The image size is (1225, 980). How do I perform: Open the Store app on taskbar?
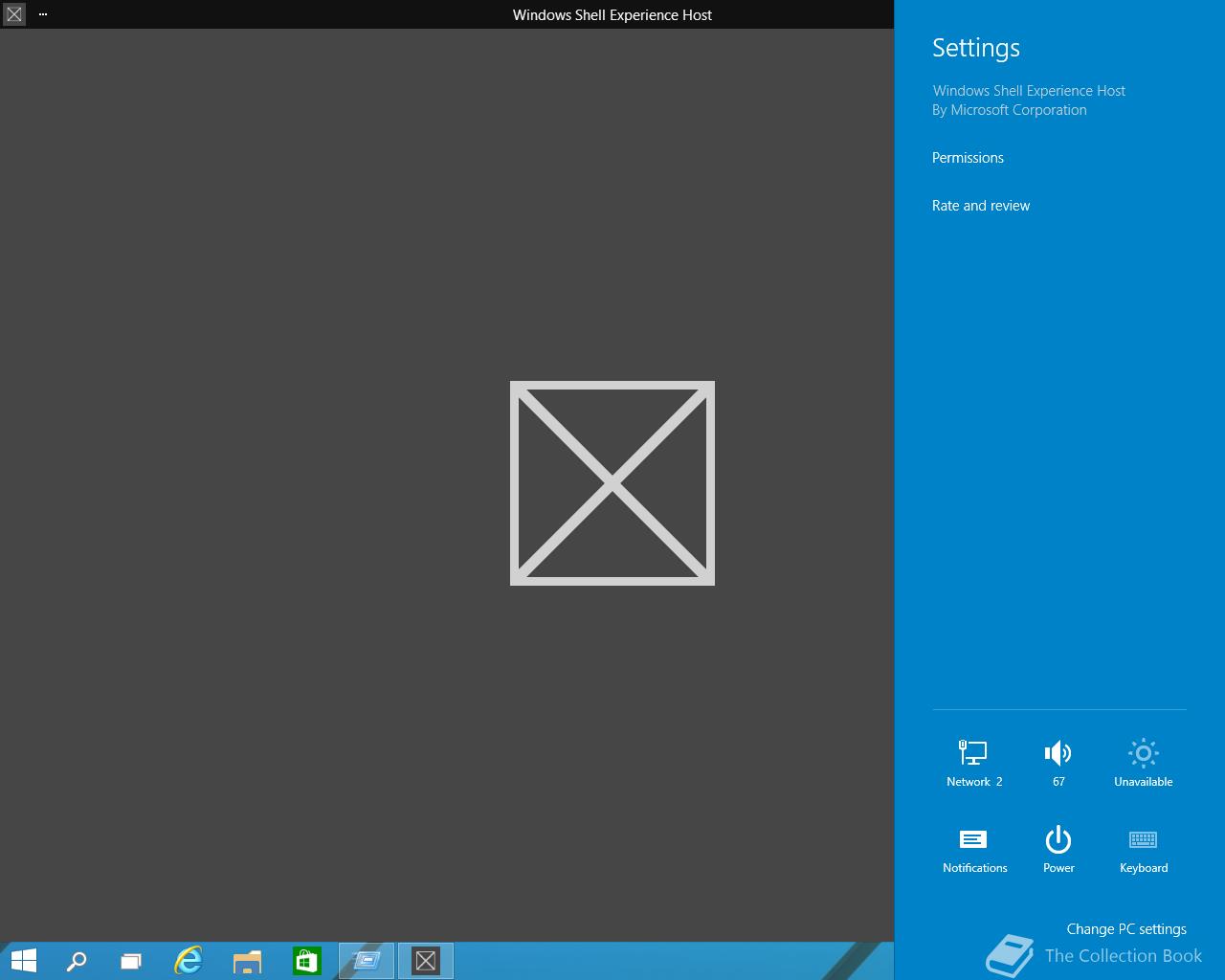306,961
